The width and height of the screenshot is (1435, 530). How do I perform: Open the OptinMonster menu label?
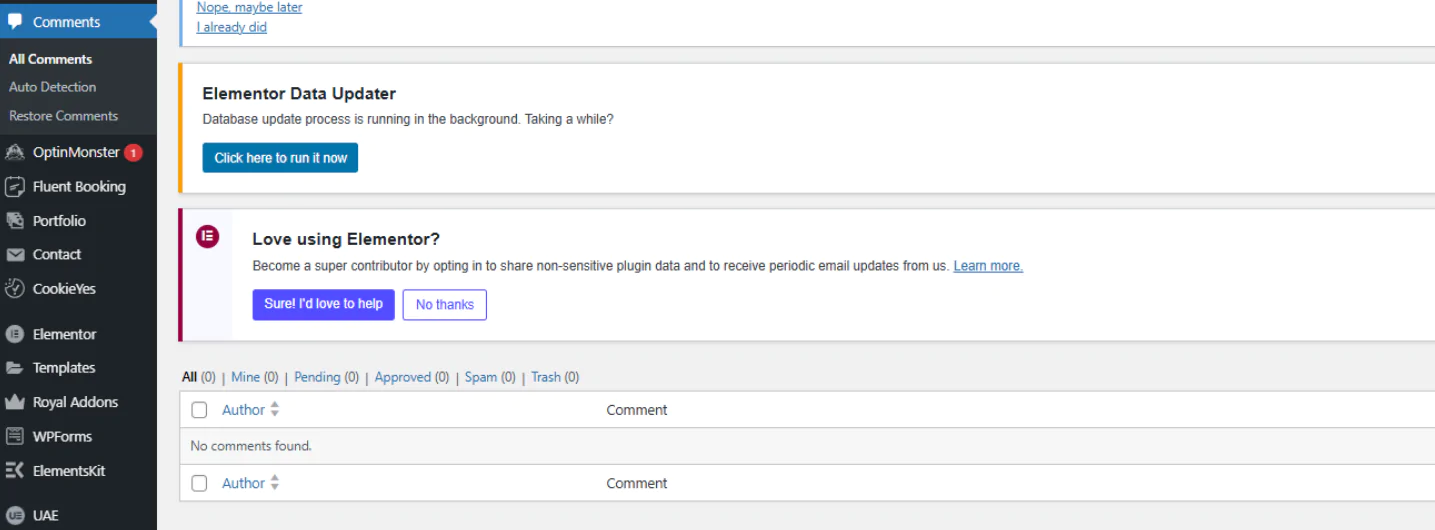coord(76,152)
